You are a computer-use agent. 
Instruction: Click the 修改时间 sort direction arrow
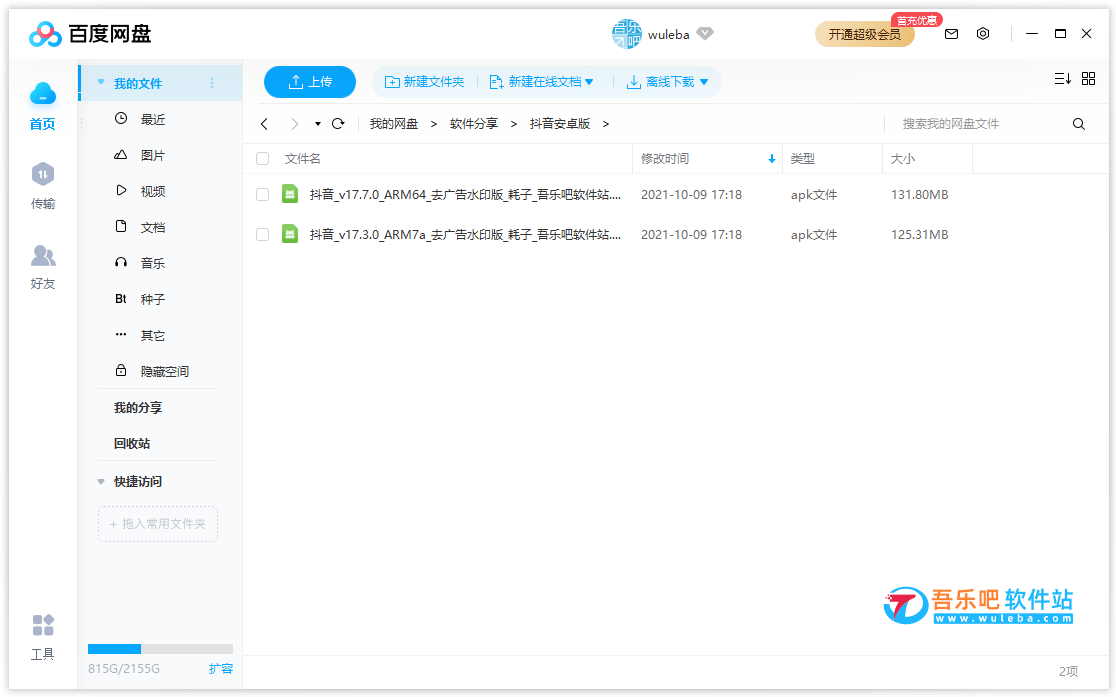coord(772,159)
